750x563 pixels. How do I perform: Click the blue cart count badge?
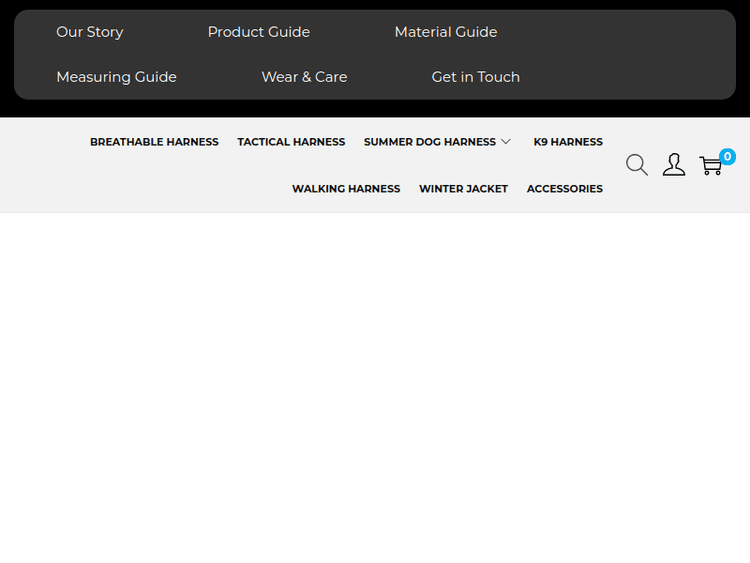(727, 156)
